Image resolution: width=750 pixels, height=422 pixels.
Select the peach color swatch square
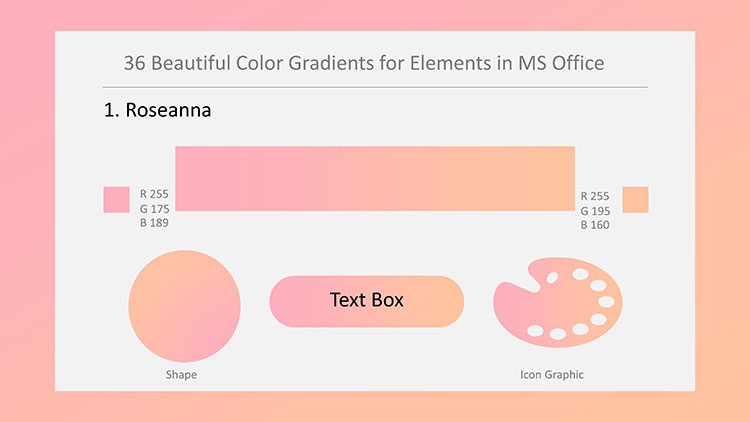[x=635, y=200]
